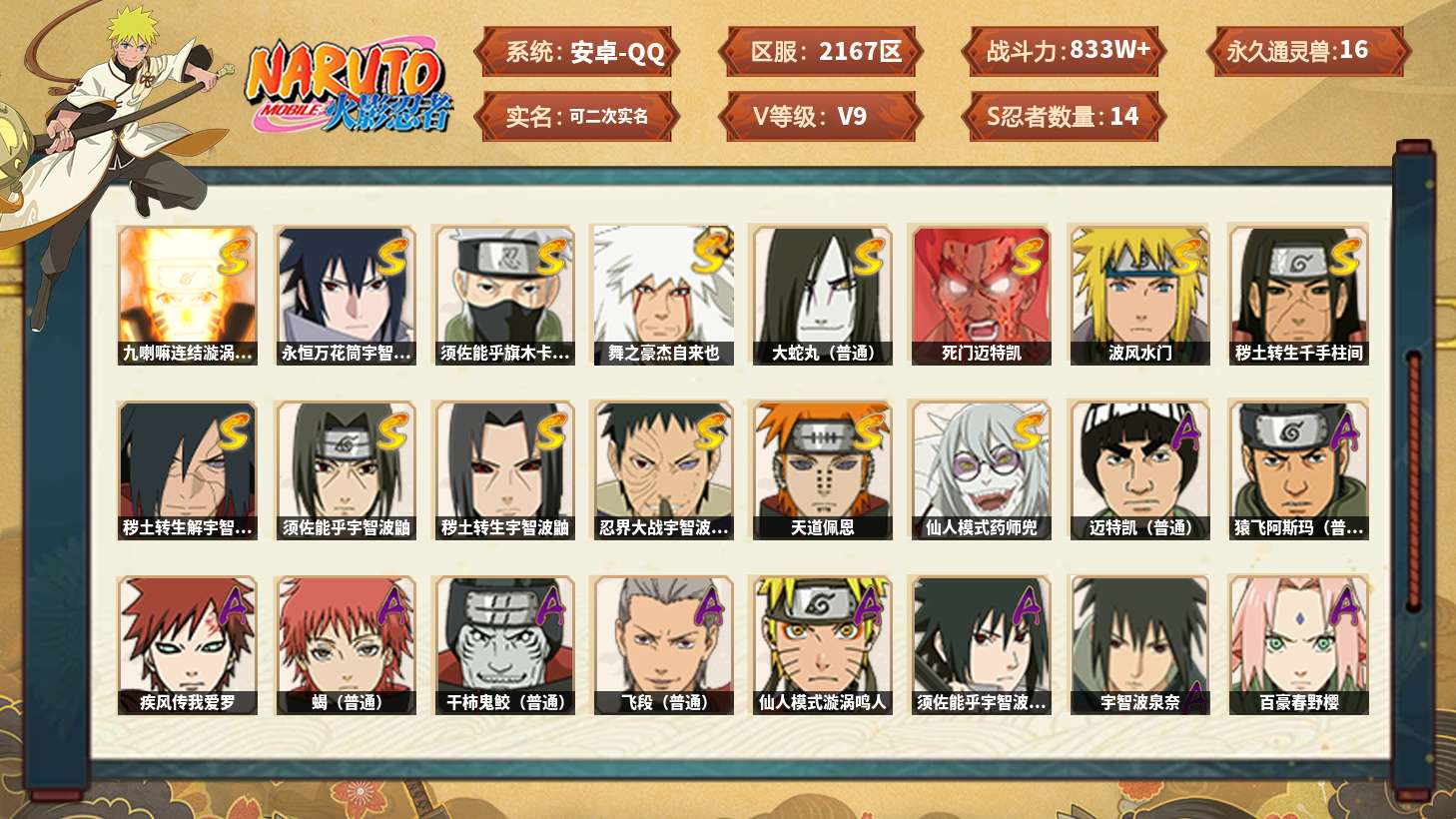Select the 百豪春野樱 pink-haired portrait
Image resolution: width=1456 pixels, height=819 pixels.
(x=1298, y=645)
